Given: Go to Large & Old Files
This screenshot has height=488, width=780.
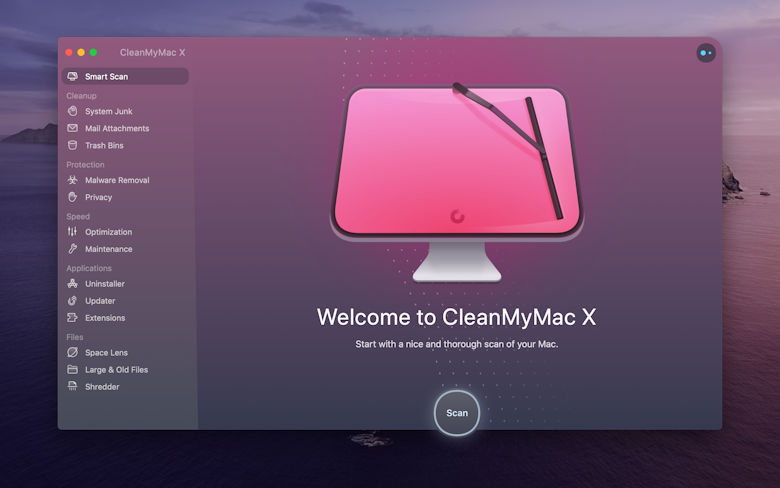Looking at the screenshot, I should [116, 370].
